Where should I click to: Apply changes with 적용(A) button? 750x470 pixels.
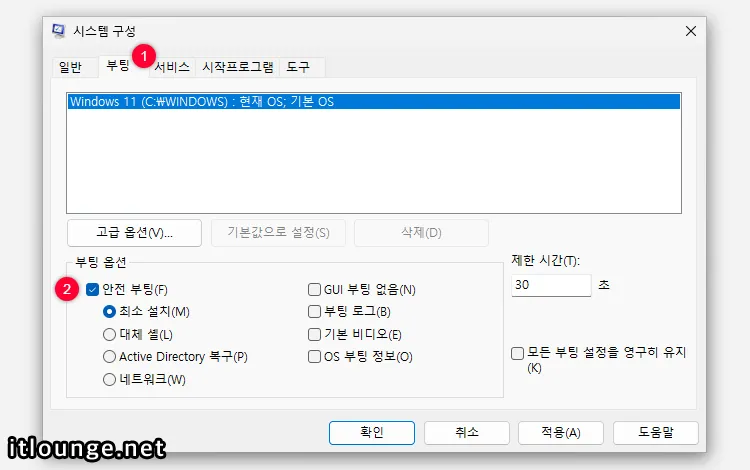pyautogui.click(x=561, y=433)
